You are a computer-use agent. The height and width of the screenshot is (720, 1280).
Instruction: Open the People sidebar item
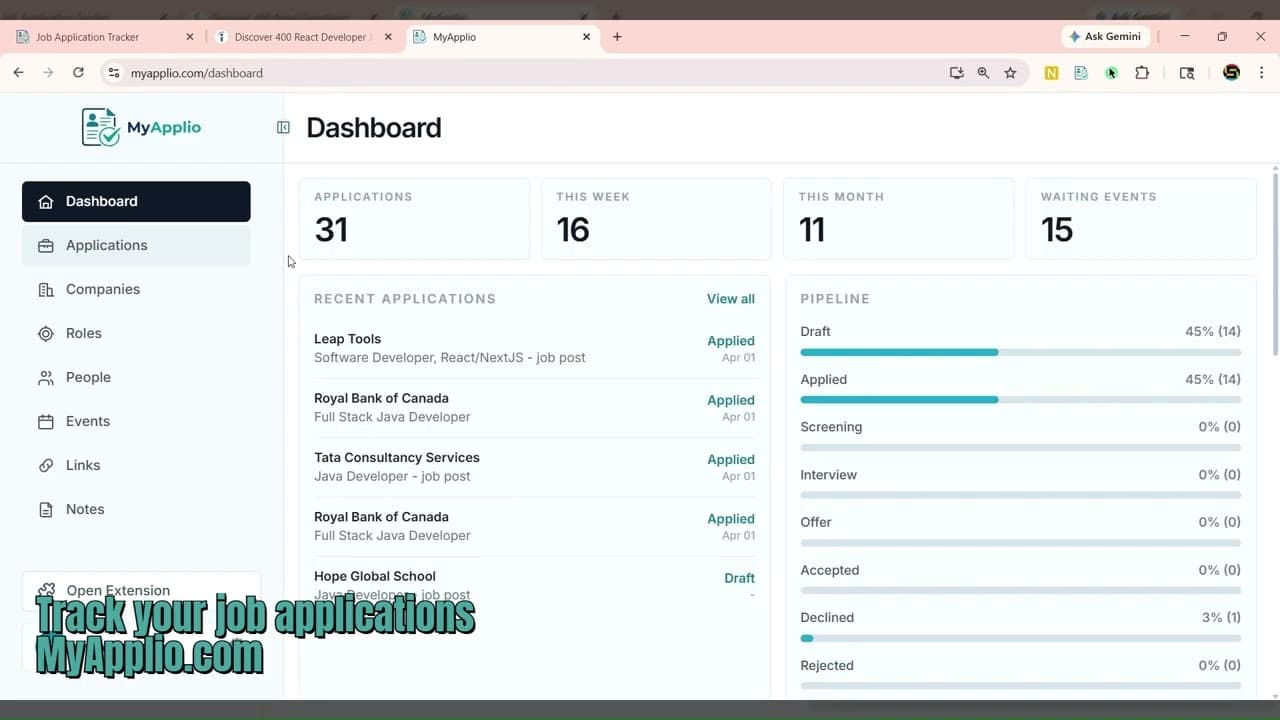[136, 377]
